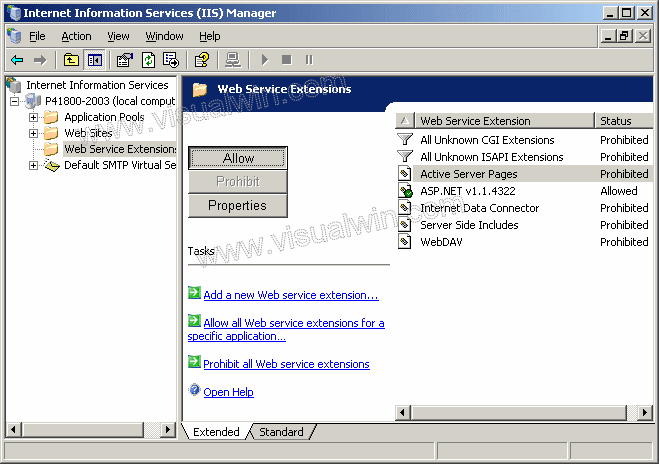659x464 pixels.
Task: Expand the Application Pools tree node
Action: click(x=33, y=117)
